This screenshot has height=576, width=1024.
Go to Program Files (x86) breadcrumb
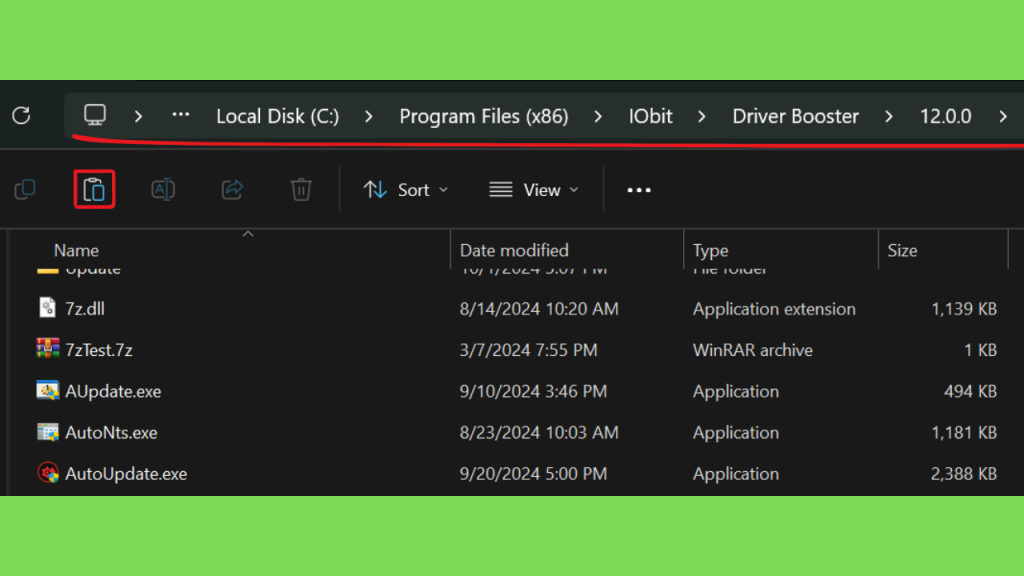tap(484, 116)
